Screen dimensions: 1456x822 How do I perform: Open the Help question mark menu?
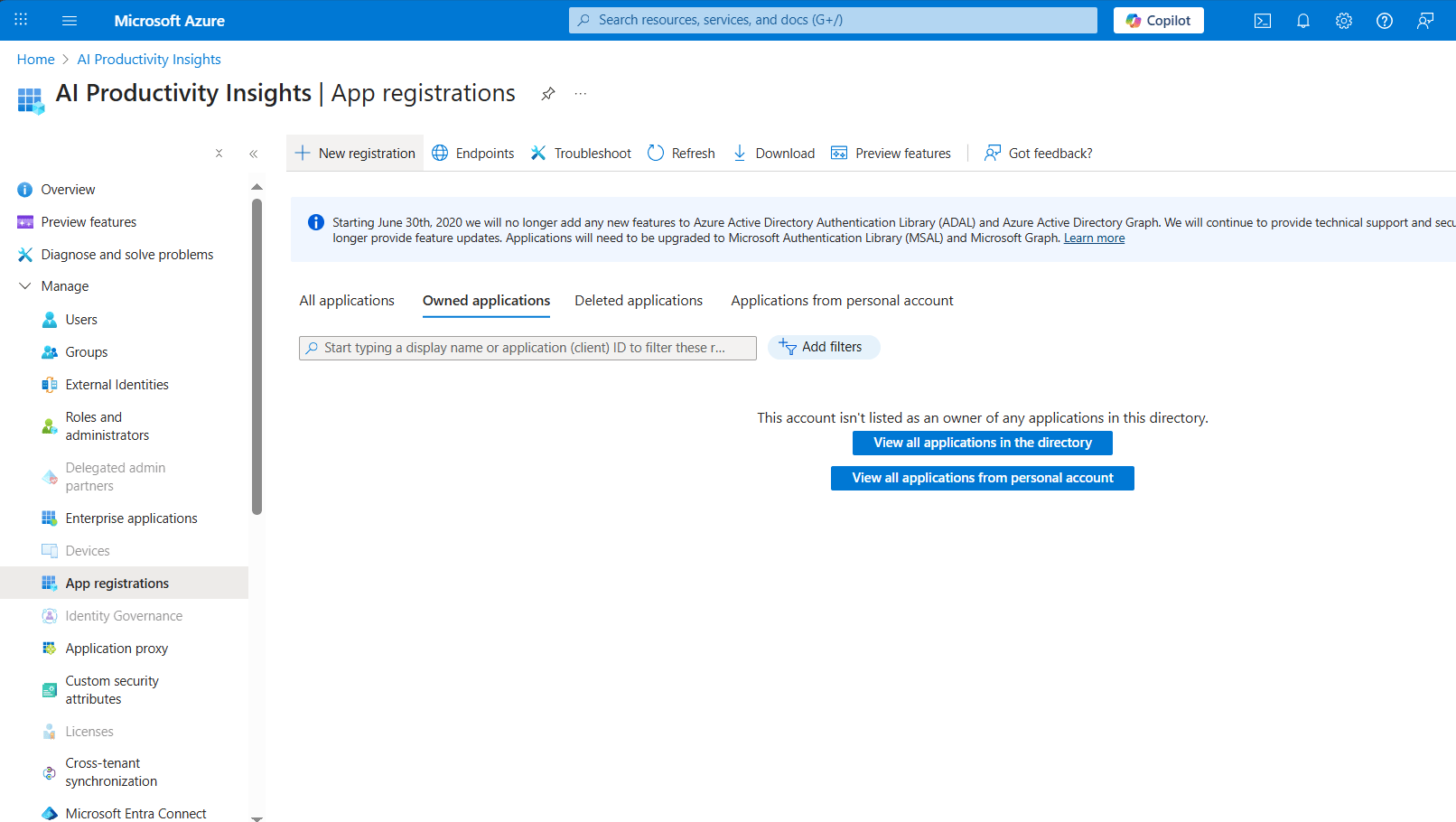(1385, 21)
